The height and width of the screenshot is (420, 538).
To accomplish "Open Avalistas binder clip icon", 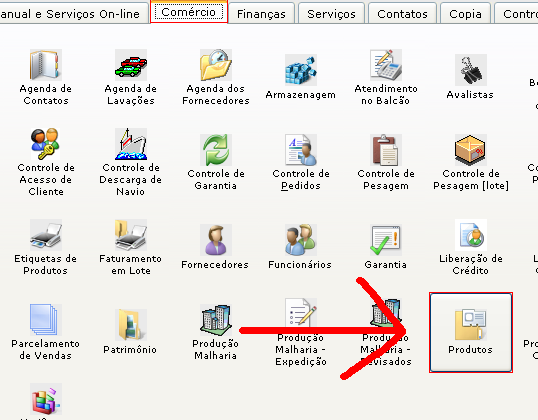I will (471, 70).
